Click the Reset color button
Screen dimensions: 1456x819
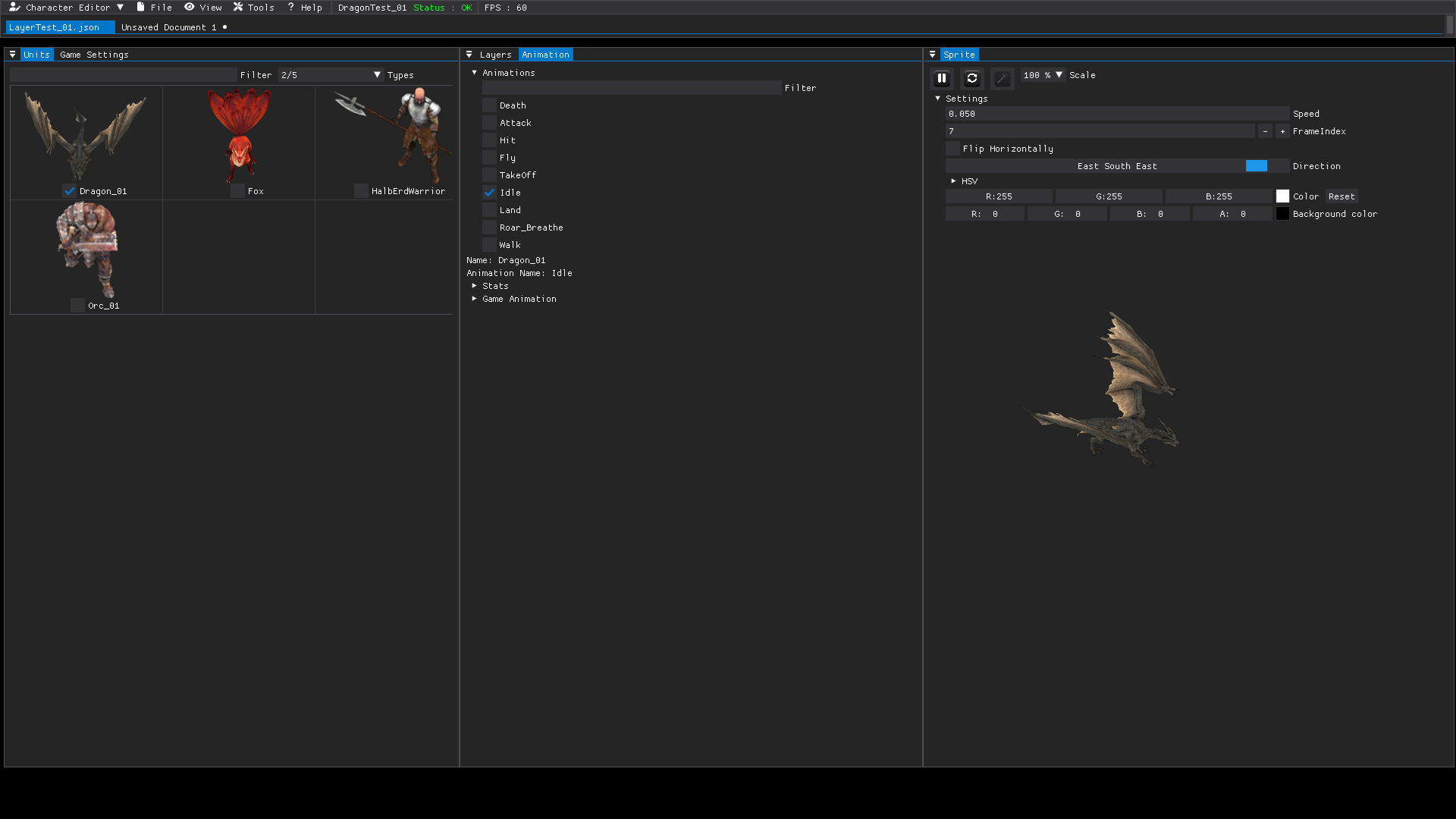click(x=1341, y=196)
